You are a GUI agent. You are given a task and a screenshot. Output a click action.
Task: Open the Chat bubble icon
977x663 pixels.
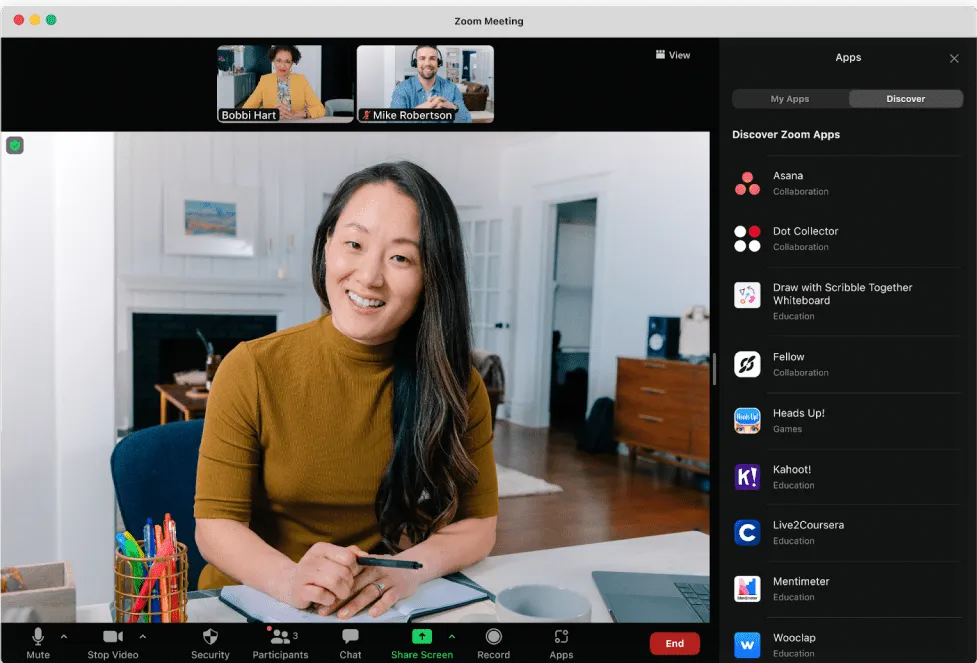pyautogui.click(x=350, y=636)
